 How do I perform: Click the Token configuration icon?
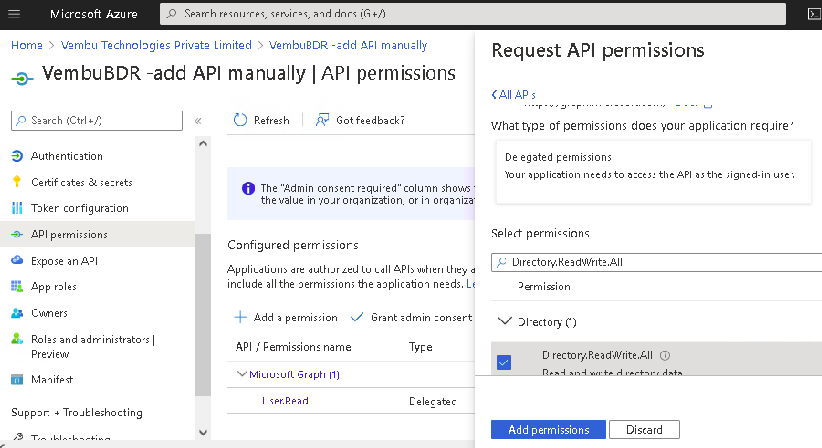point(17,208)
